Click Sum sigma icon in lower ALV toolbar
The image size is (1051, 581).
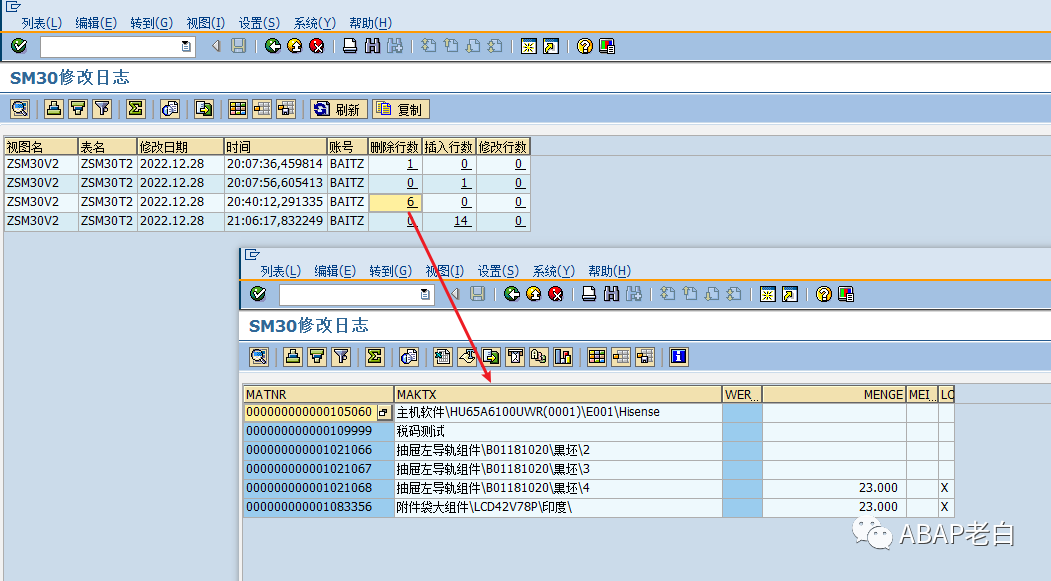375,357
